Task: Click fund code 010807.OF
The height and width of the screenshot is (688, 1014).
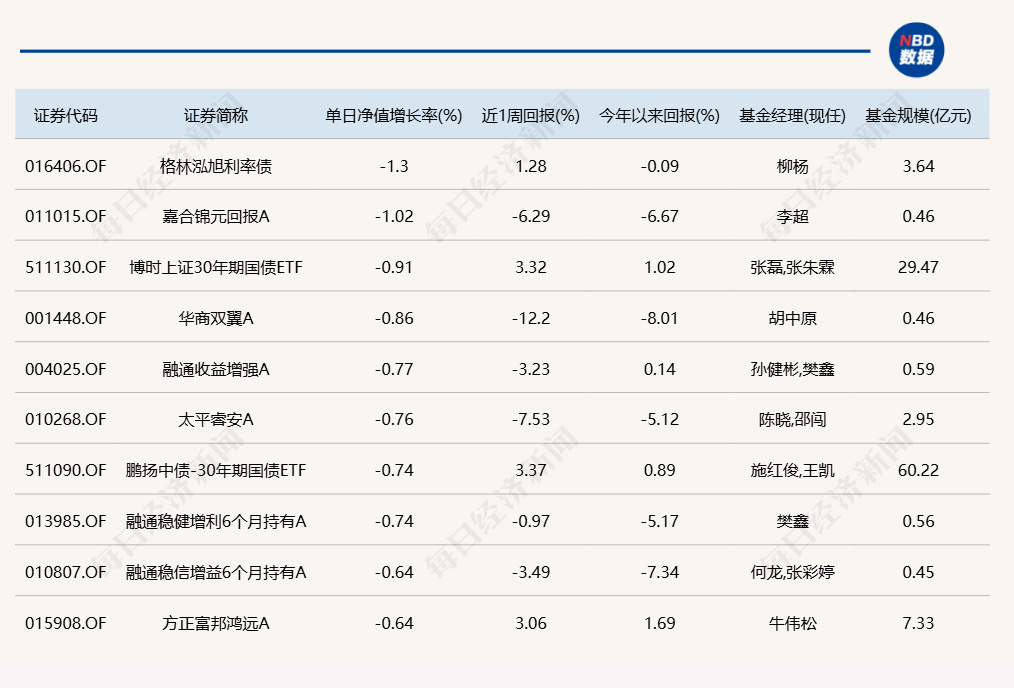Action: point(65,572)
